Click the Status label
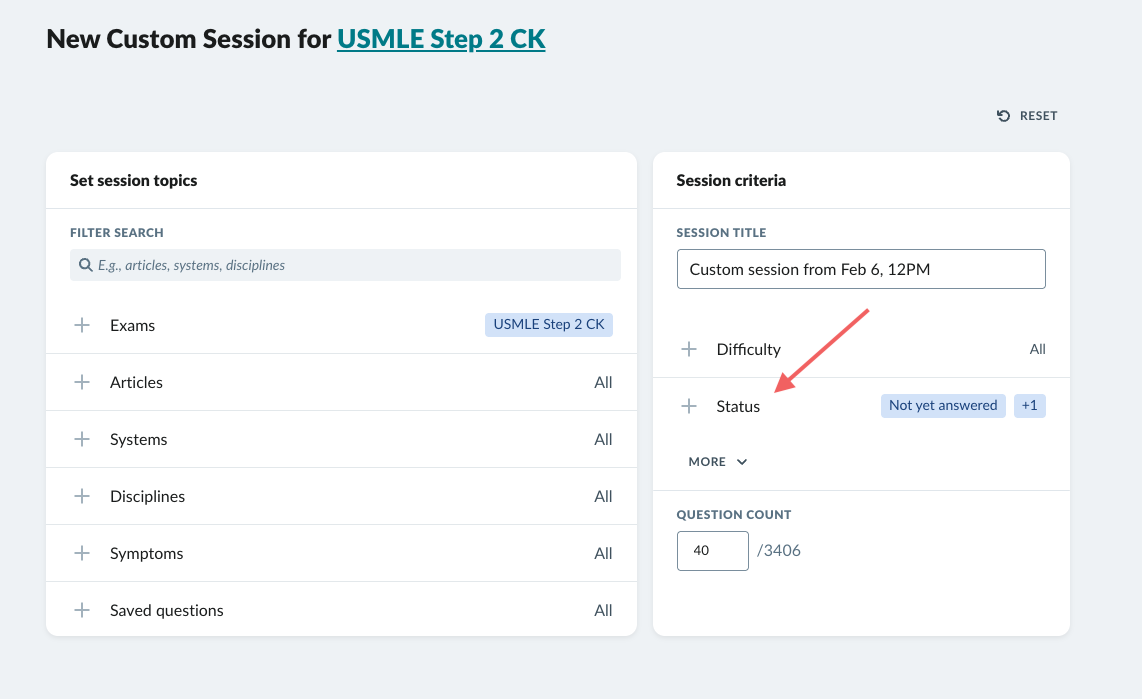Viewport: 1142px width, 699px height. [x=738, y=406]
